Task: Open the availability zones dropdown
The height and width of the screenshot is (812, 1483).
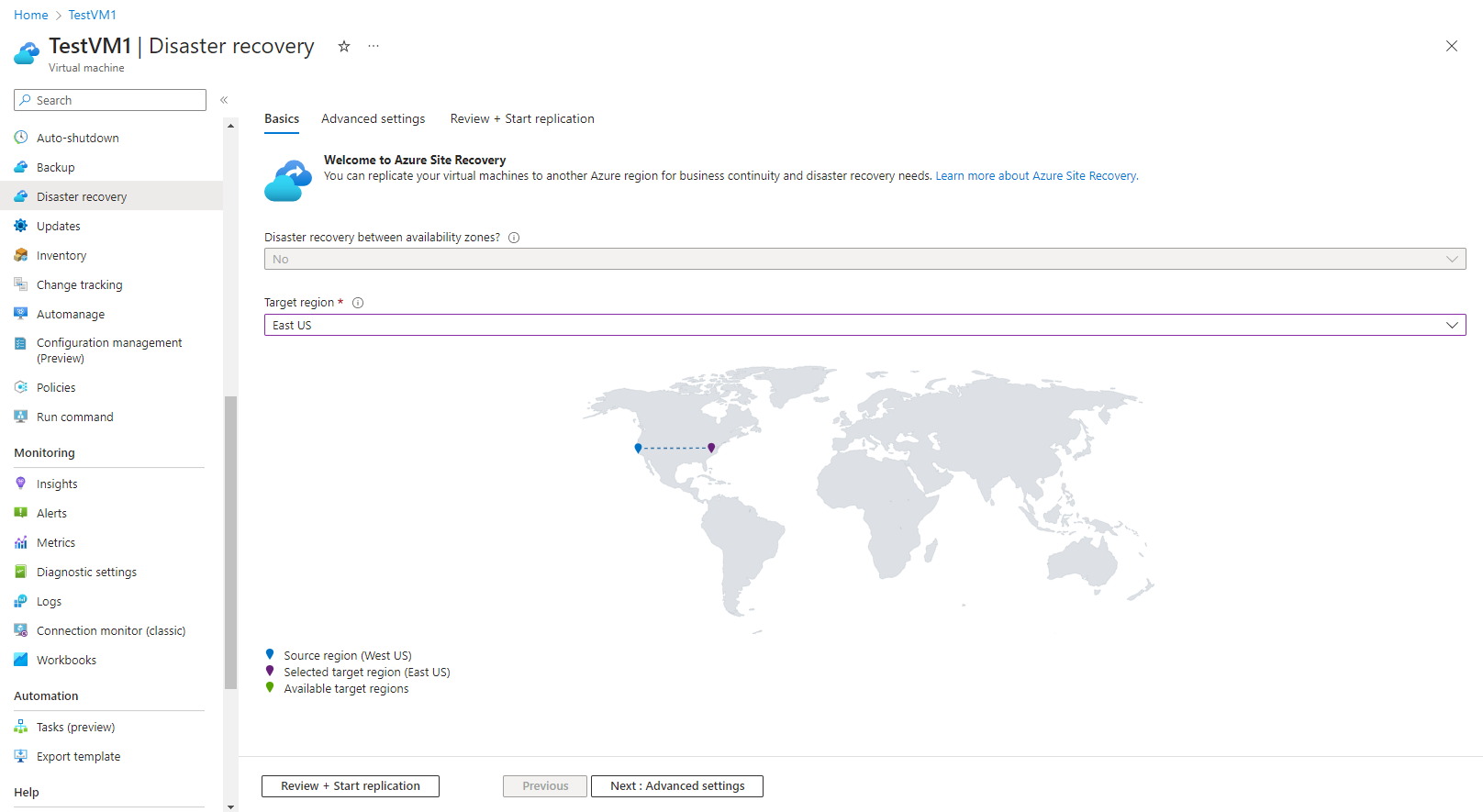Action: [864, 259]
